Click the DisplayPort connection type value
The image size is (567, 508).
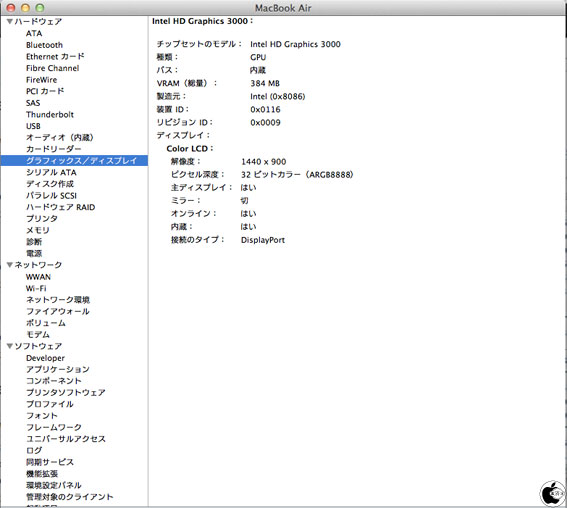(263, 240)
